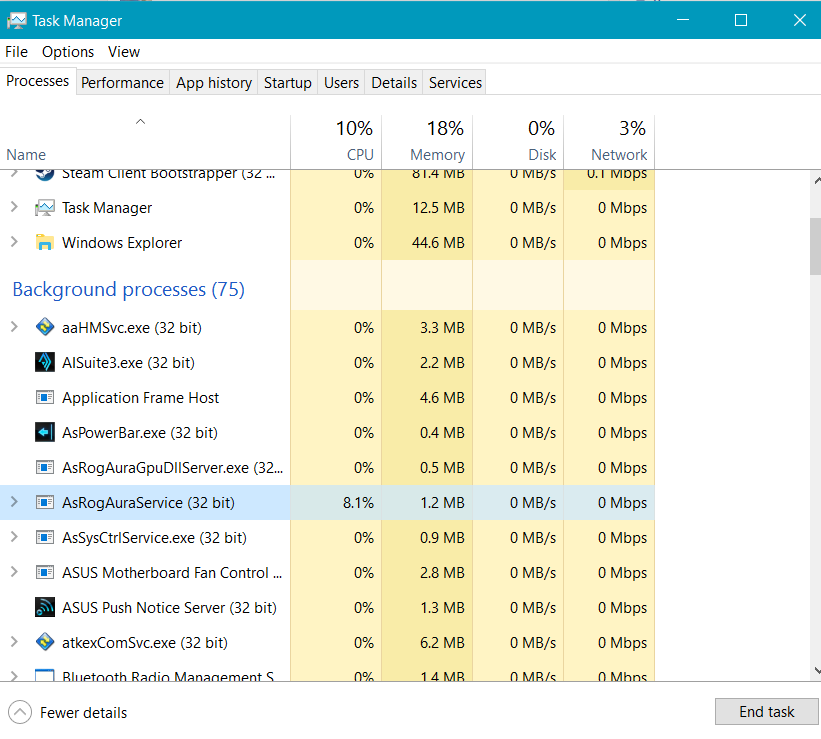The width and height of the screenshot is (821, 739).
Task: Click the AISuite3.exe process icon
Action: coord(45,362)
